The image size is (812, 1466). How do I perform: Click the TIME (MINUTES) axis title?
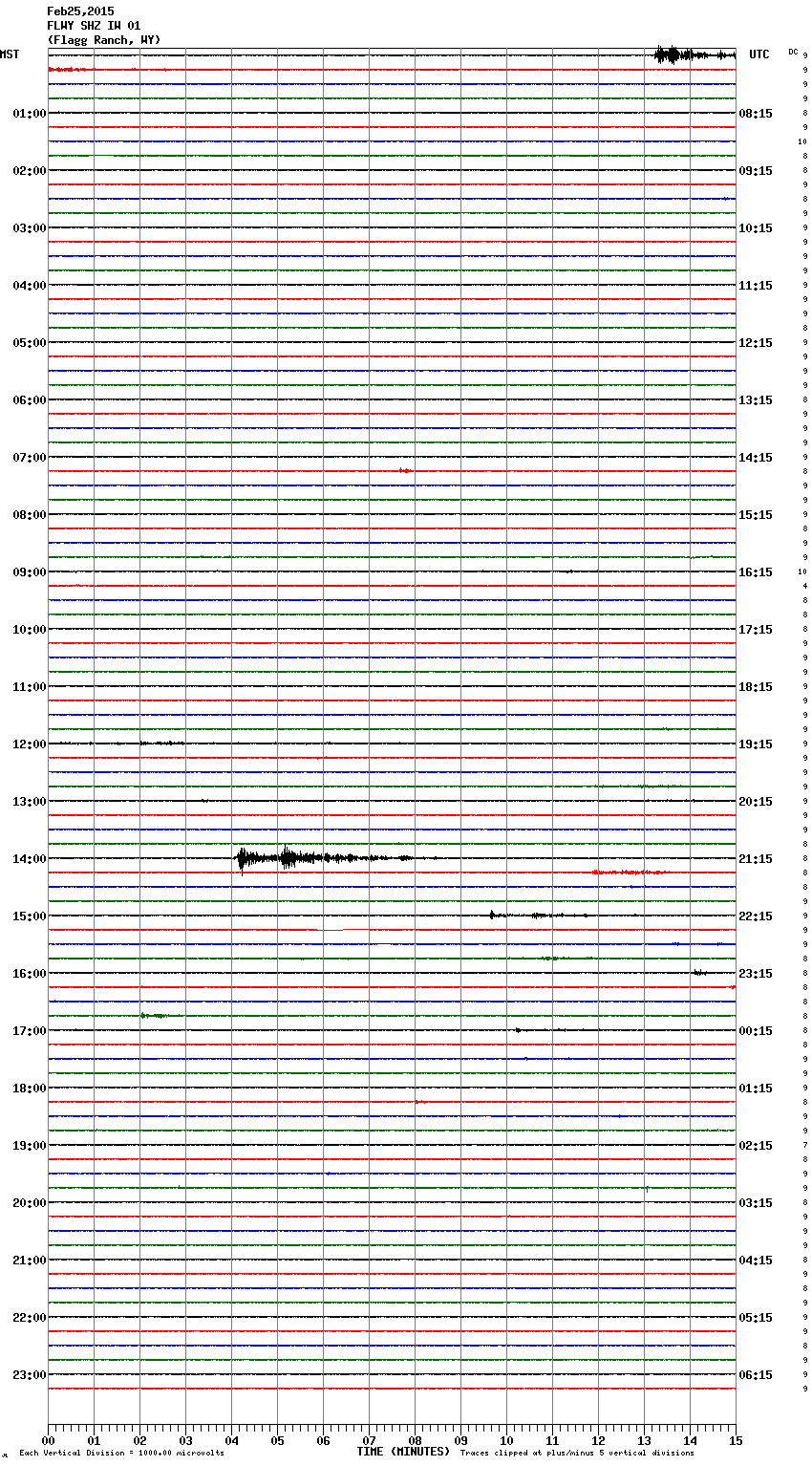pyautogui.click(x=403, y=1452)
